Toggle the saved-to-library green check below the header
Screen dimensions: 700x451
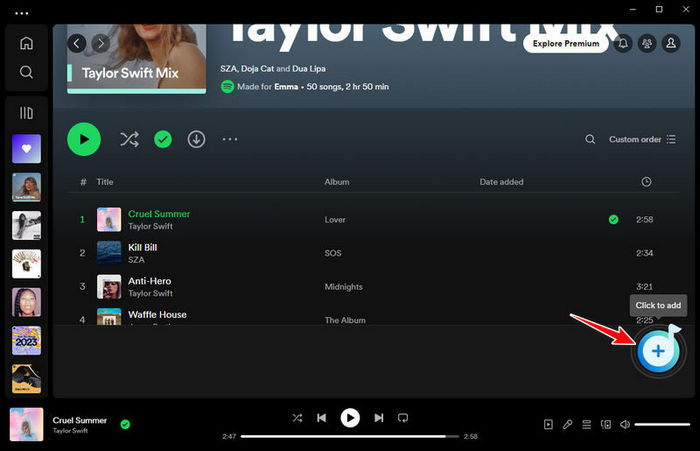click(x=163, y=139)
